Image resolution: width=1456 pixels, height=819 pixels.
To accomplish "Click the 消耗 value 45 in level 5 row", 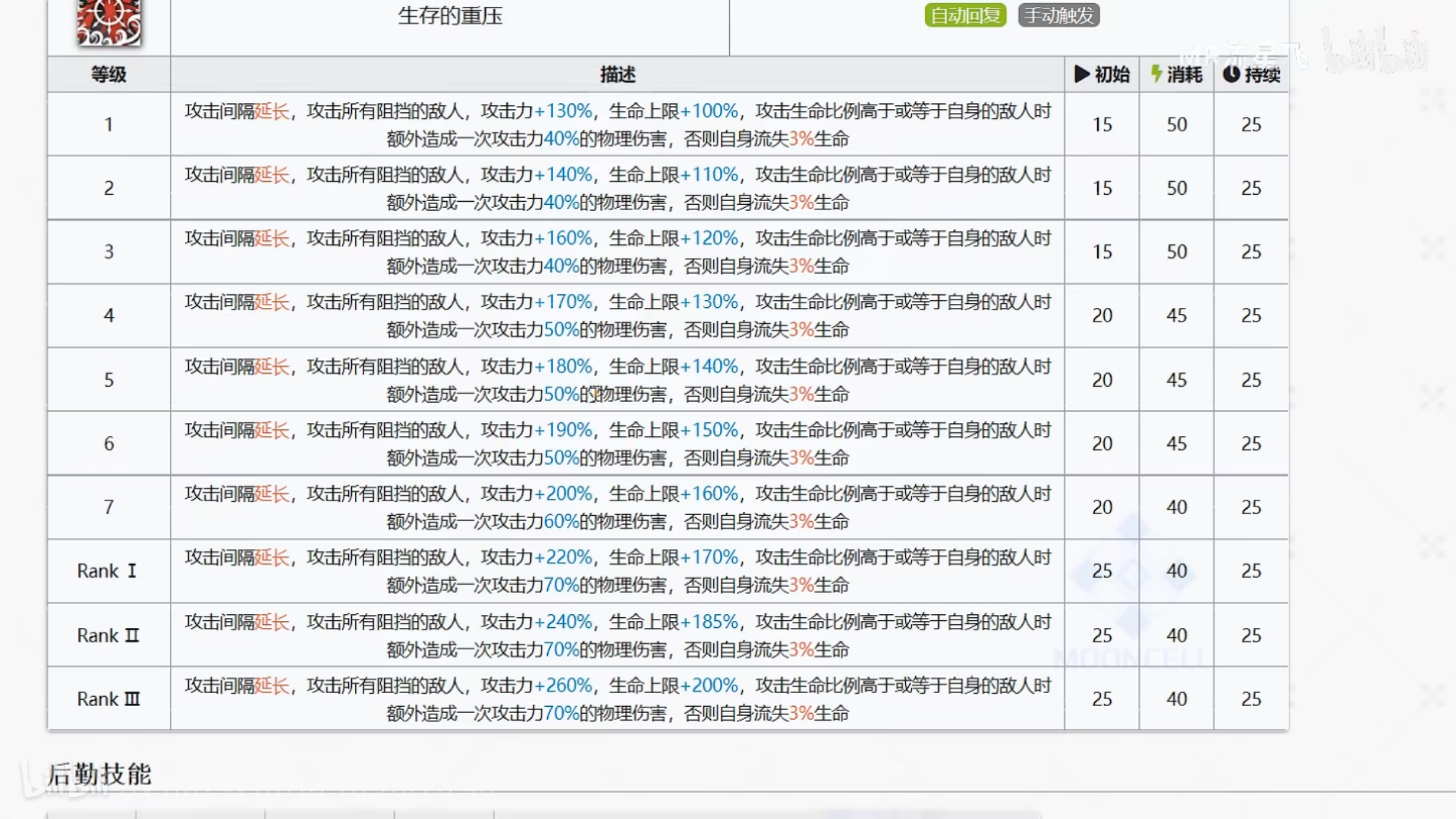I will click(x=1177, y=380).
